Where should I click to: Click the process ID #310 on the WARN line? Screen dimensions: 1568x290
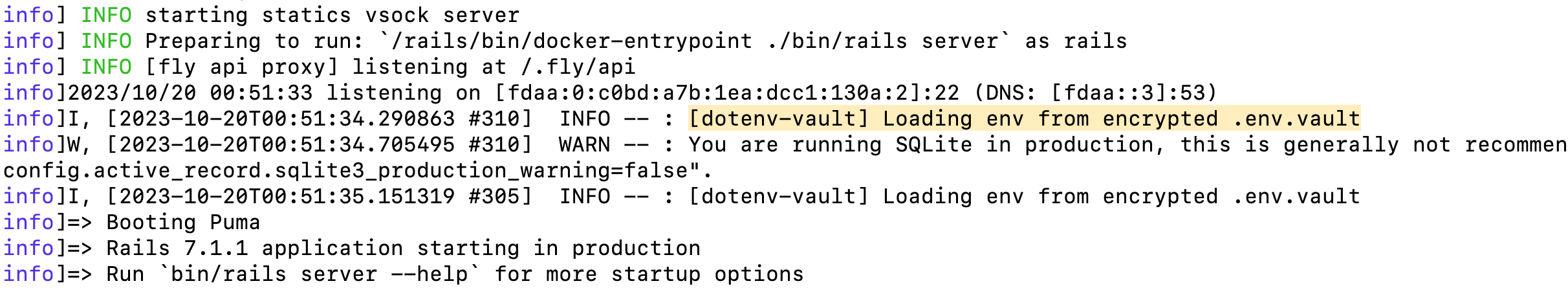coord(494,145)
